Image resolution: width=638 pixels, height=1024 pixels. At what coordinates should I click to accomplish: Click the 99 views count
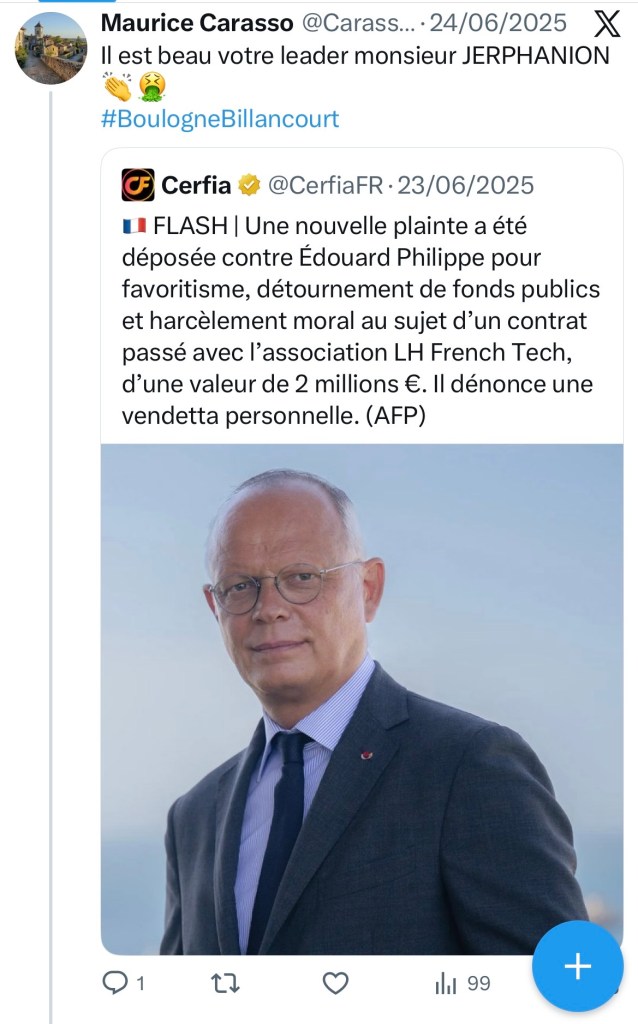479,983
